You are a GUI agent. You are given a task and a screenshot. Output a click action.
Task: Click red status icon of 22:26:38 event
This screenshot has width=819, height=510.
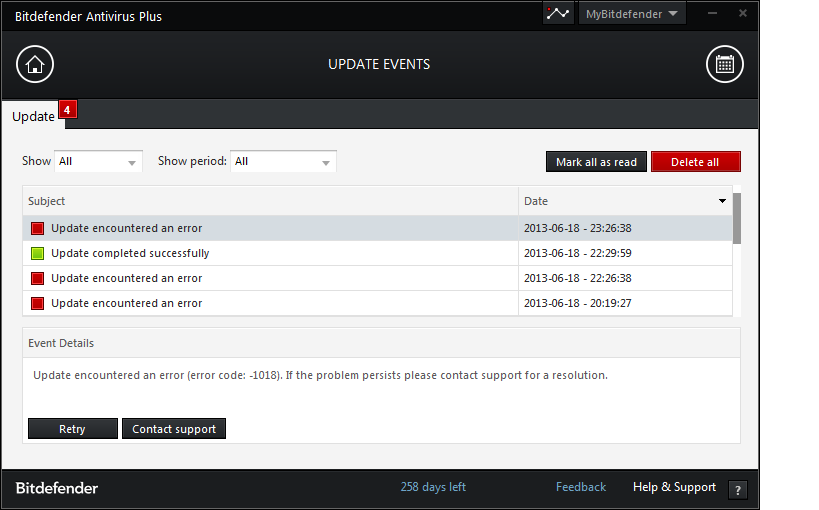37,279
